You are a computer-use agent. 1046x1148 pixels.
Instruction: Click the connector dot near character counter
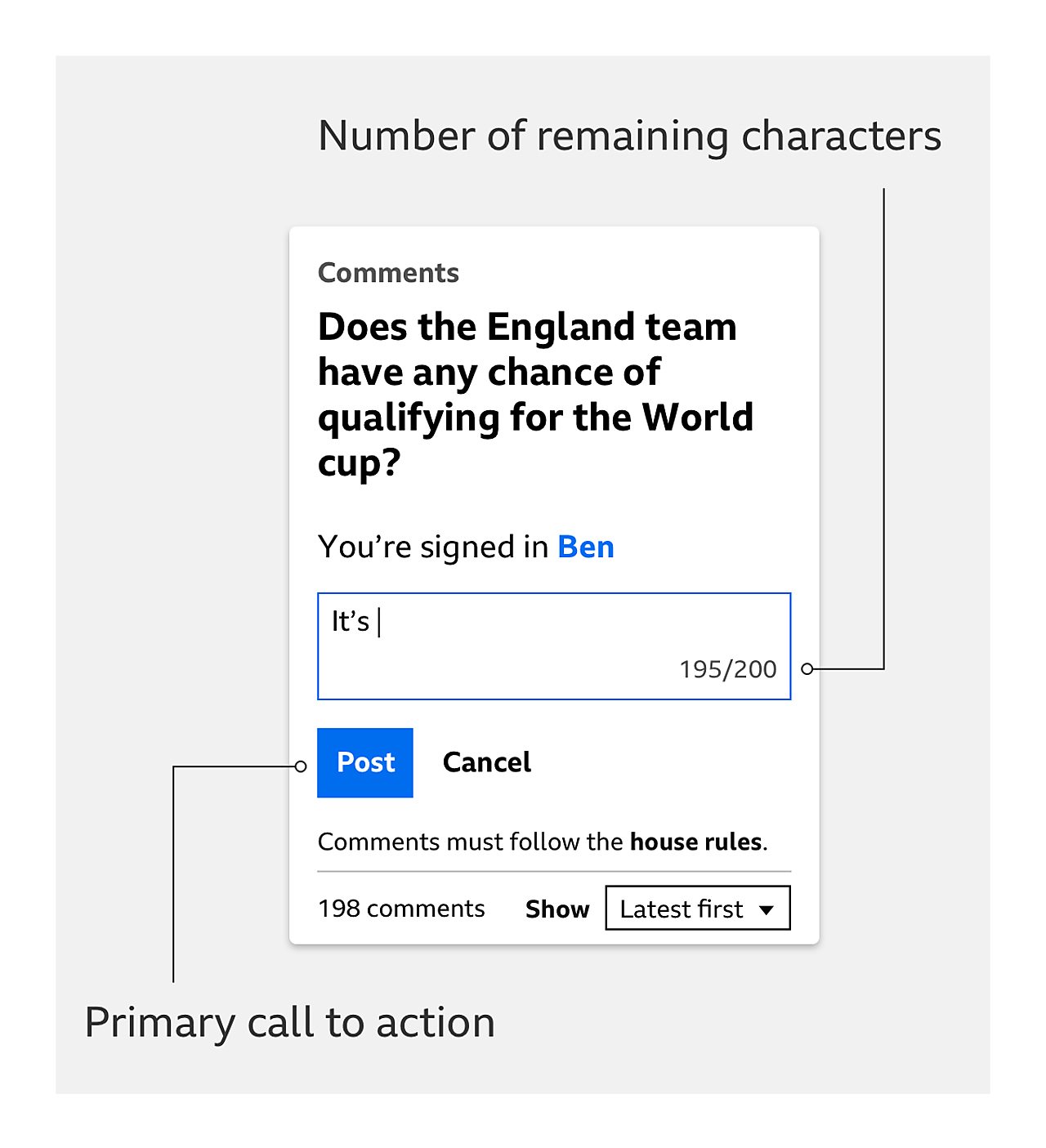tap(807, 668)
